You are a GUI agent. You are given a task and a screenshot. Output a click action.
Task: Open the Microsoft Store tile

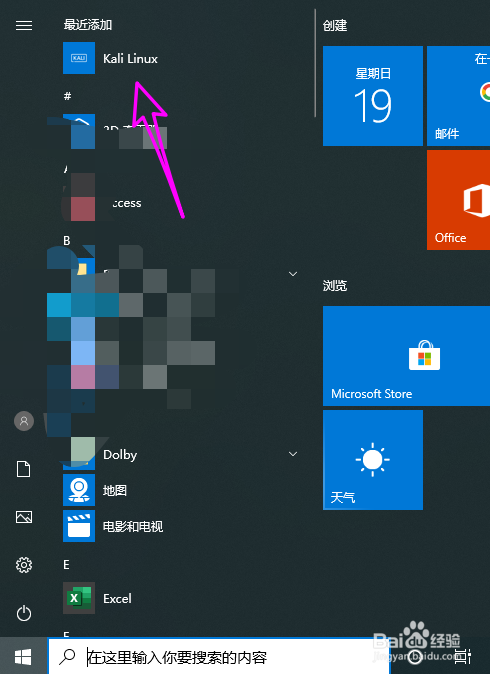[x=406, y=356]
